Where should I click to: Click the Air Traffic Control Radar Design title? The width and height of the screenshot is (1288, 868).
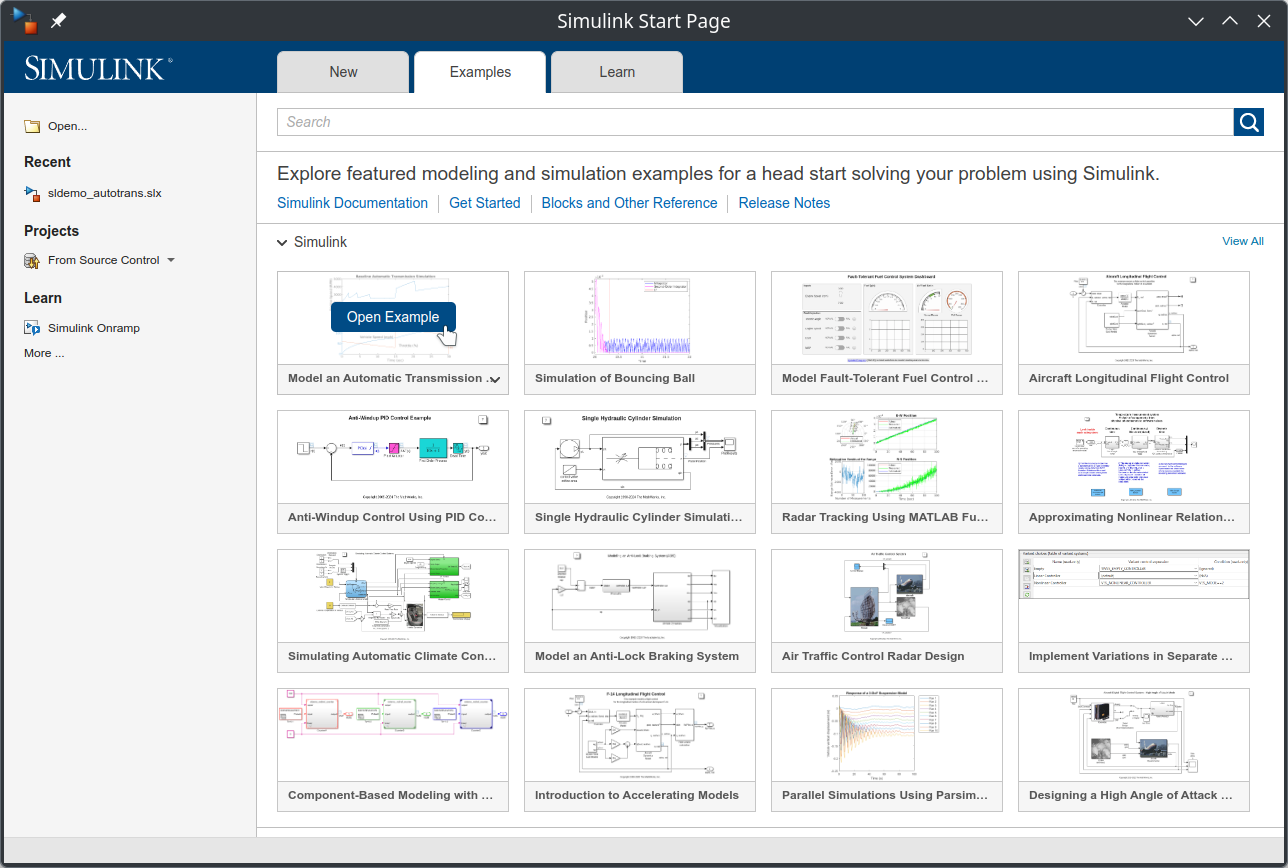click(873, 657)
